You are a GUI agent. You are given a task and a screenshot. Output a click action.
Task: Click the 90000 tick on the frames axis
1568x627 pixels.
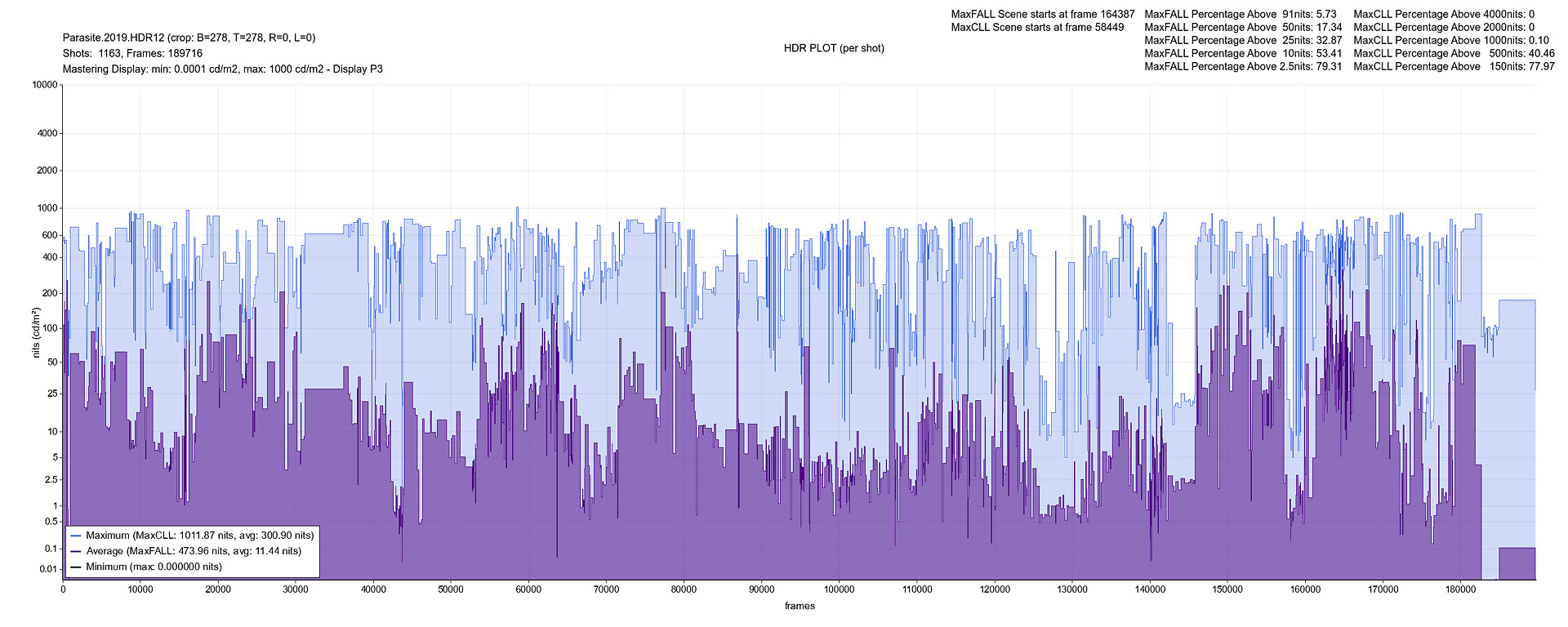pos(761,589)
